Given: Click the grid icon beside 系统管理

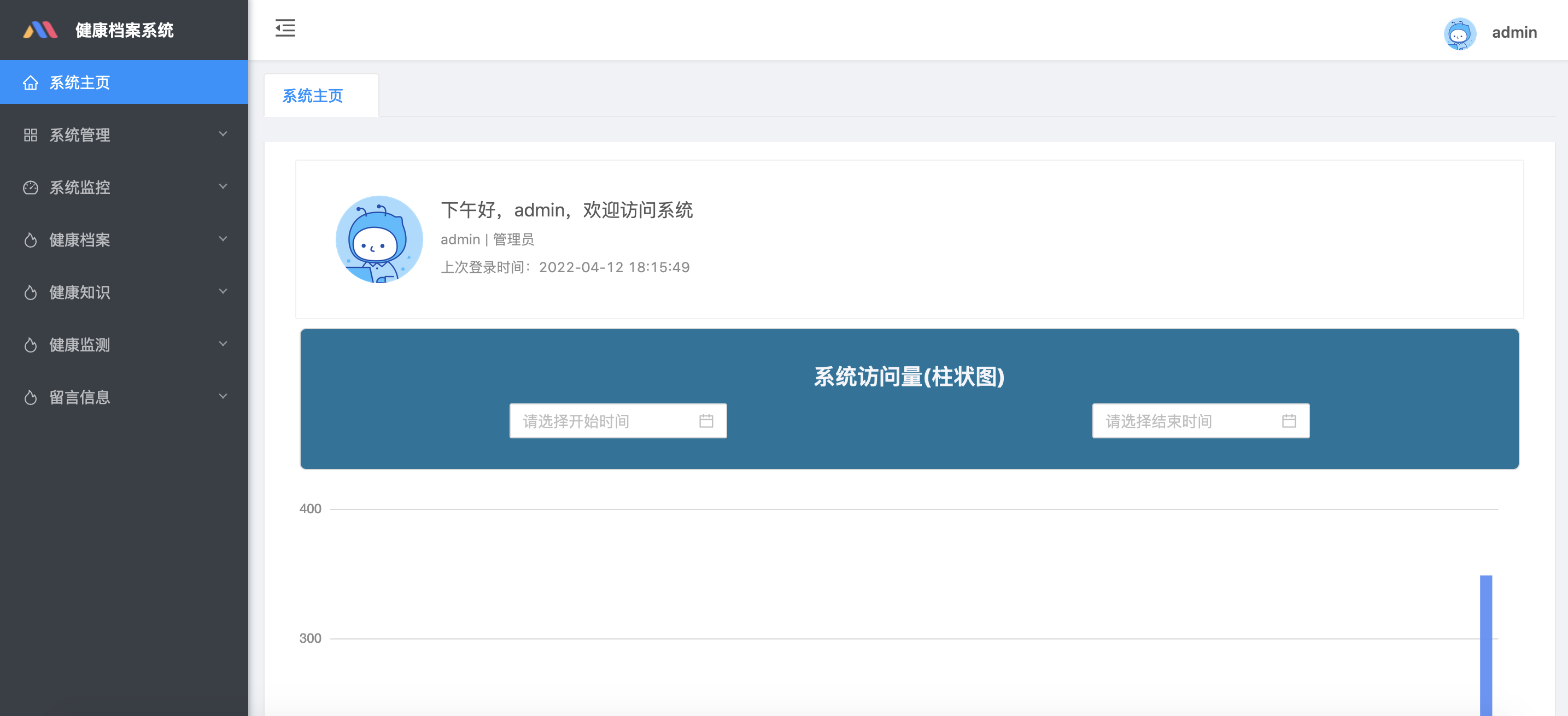Looking at the screenshot, I should pos(31,135).
